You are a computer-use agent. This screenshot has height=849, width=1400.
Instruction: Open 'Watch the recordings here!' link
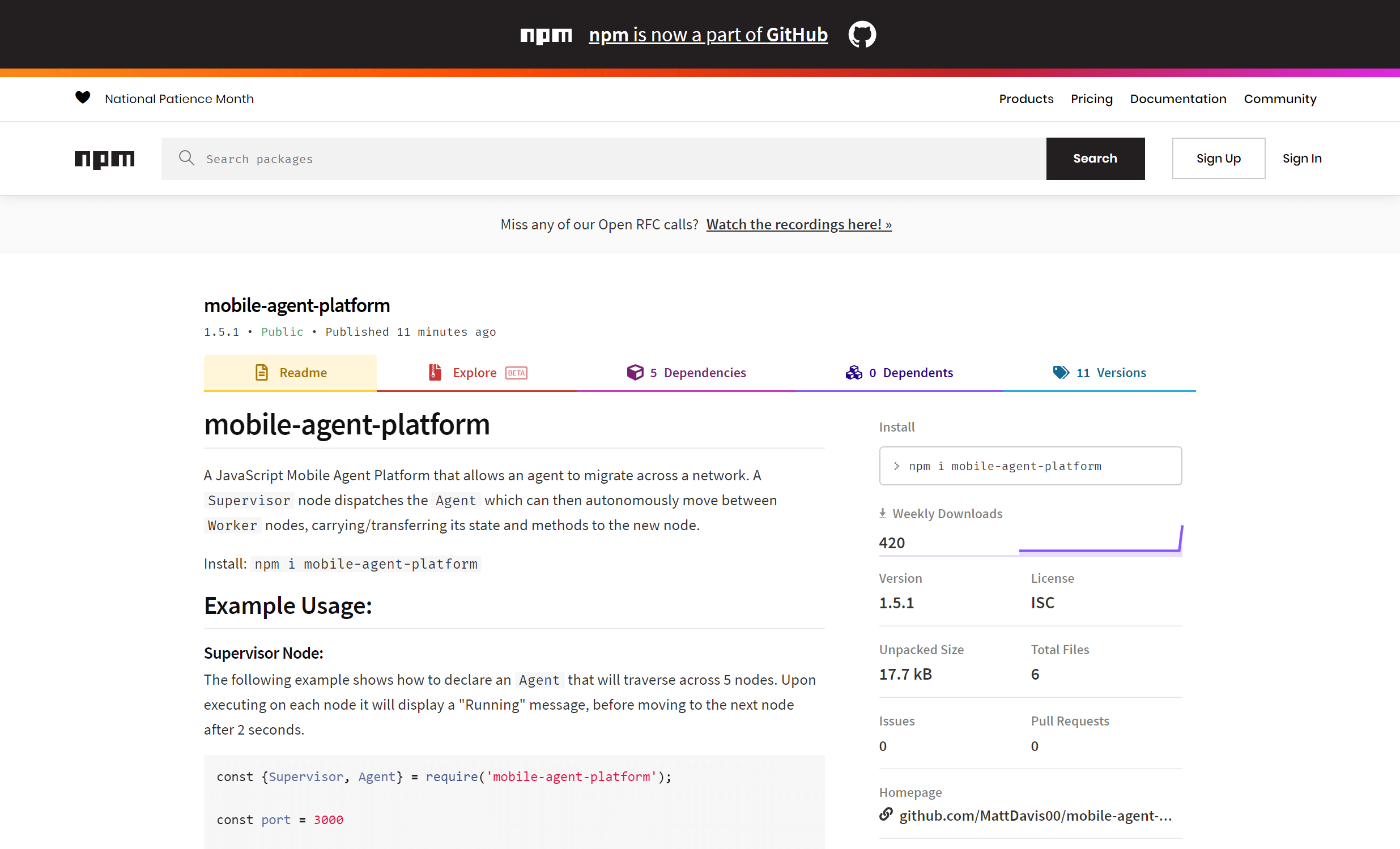[x=799, y=224]
